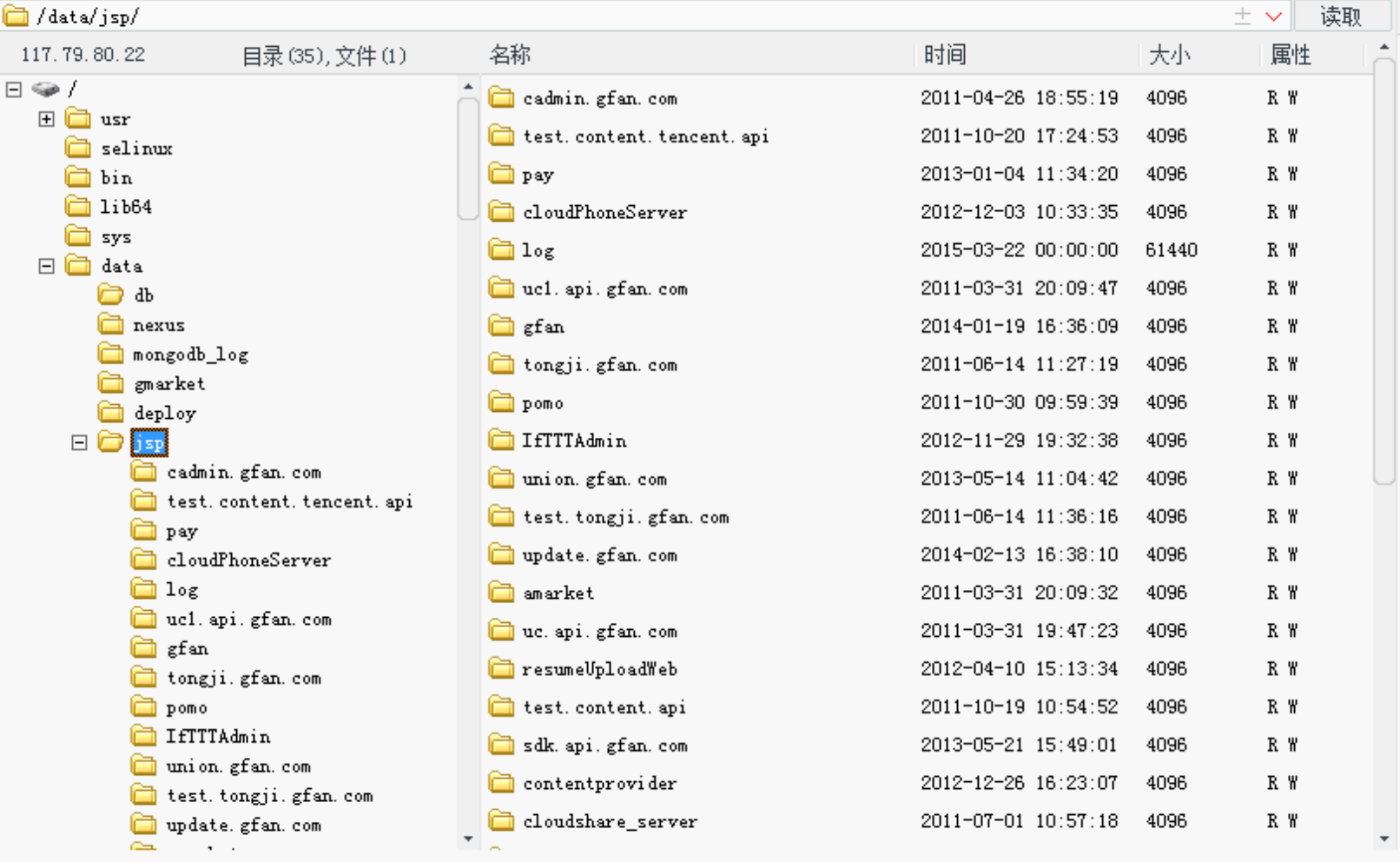Select db folder icon under data
The height and width of the screenshot is (862, 1400).
[x=111, y=295]
